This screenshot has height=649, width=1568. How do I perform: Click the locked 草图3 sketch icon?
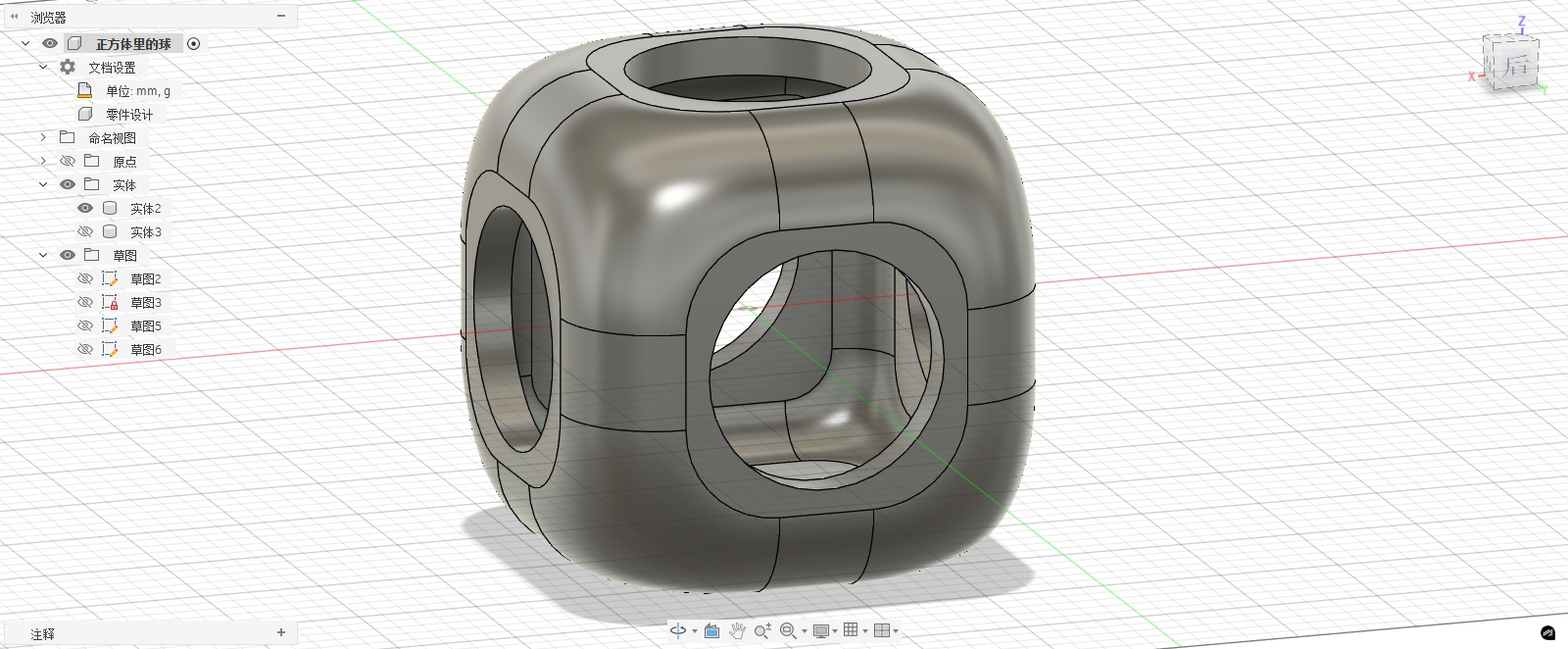[x=110, y=302]
